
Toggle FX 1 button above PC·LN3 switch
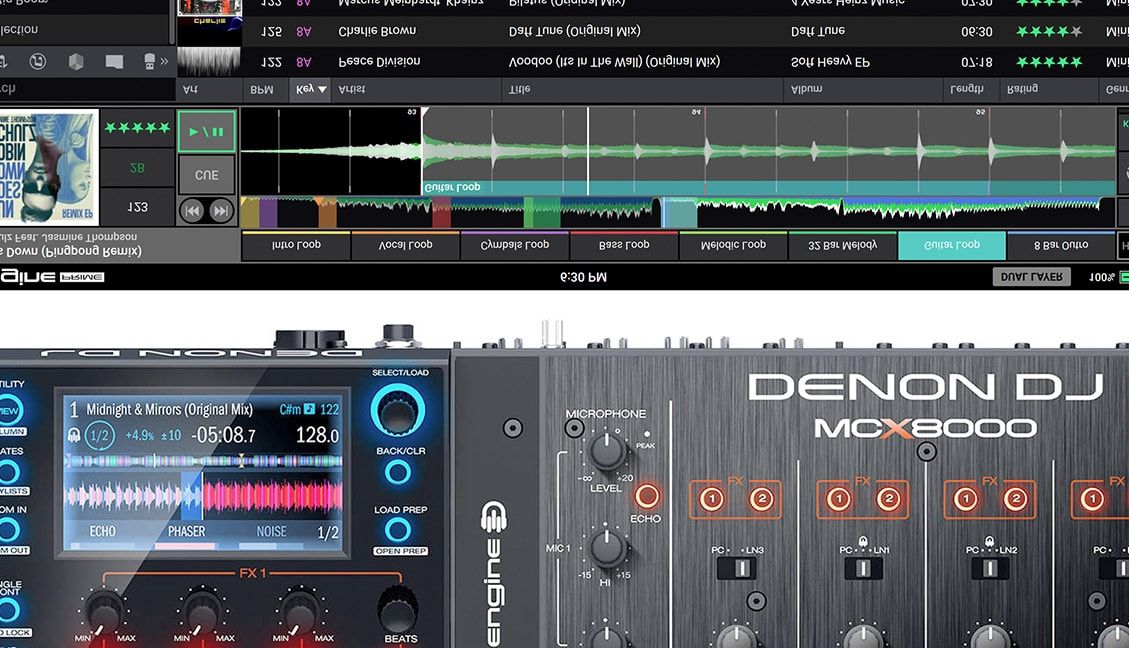(712, 499)
